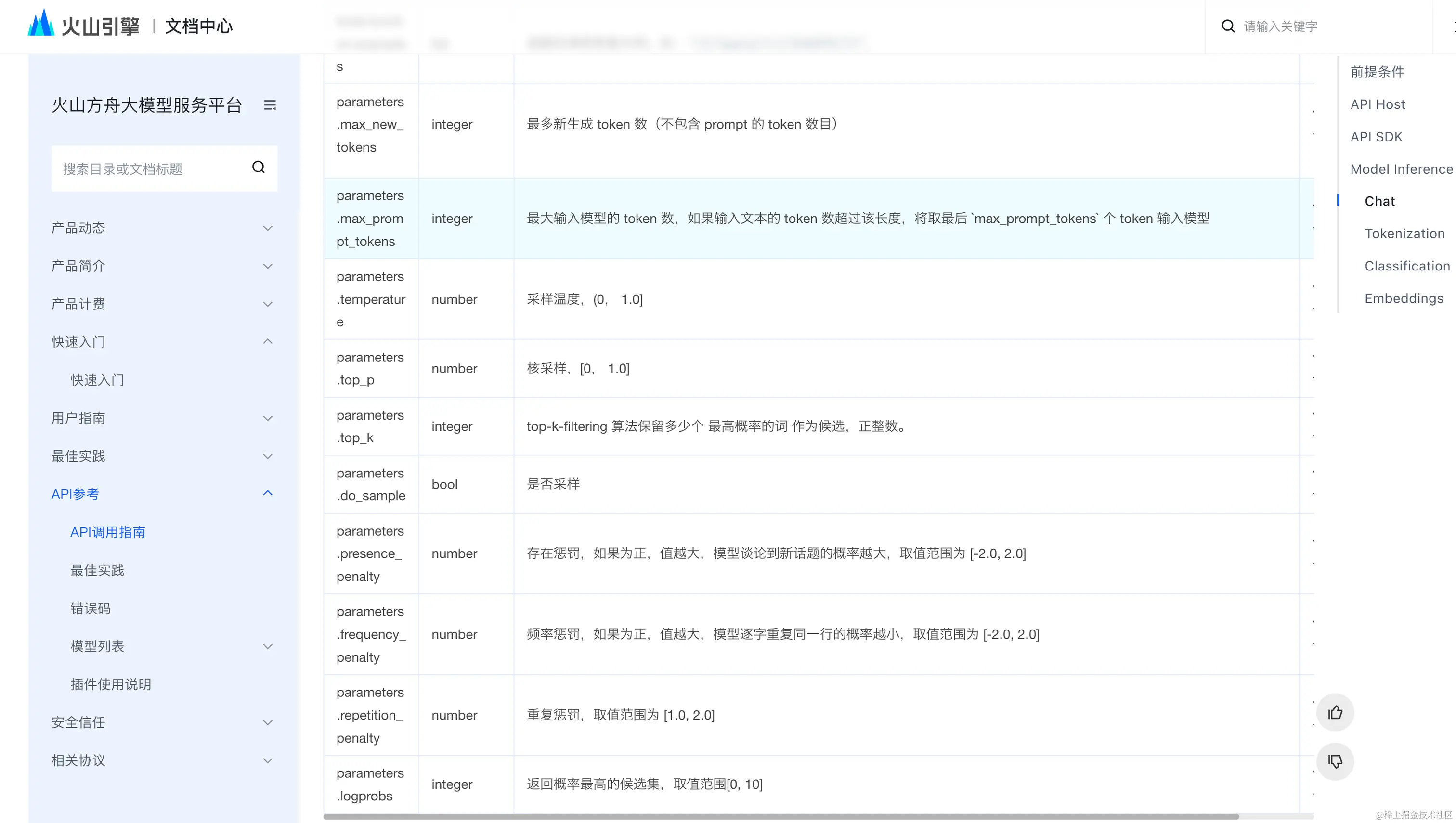Expand 用户指南 chevron

point(268,418)
